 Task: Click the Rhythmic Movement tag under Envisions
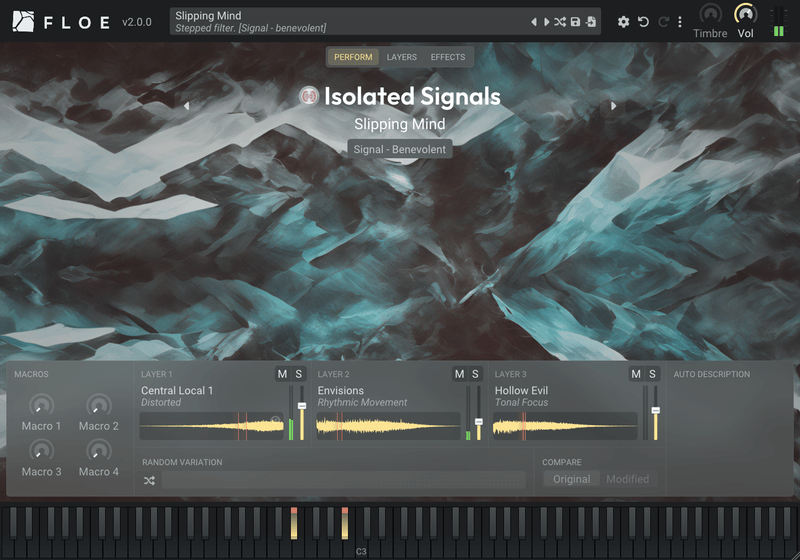(362, 402)
